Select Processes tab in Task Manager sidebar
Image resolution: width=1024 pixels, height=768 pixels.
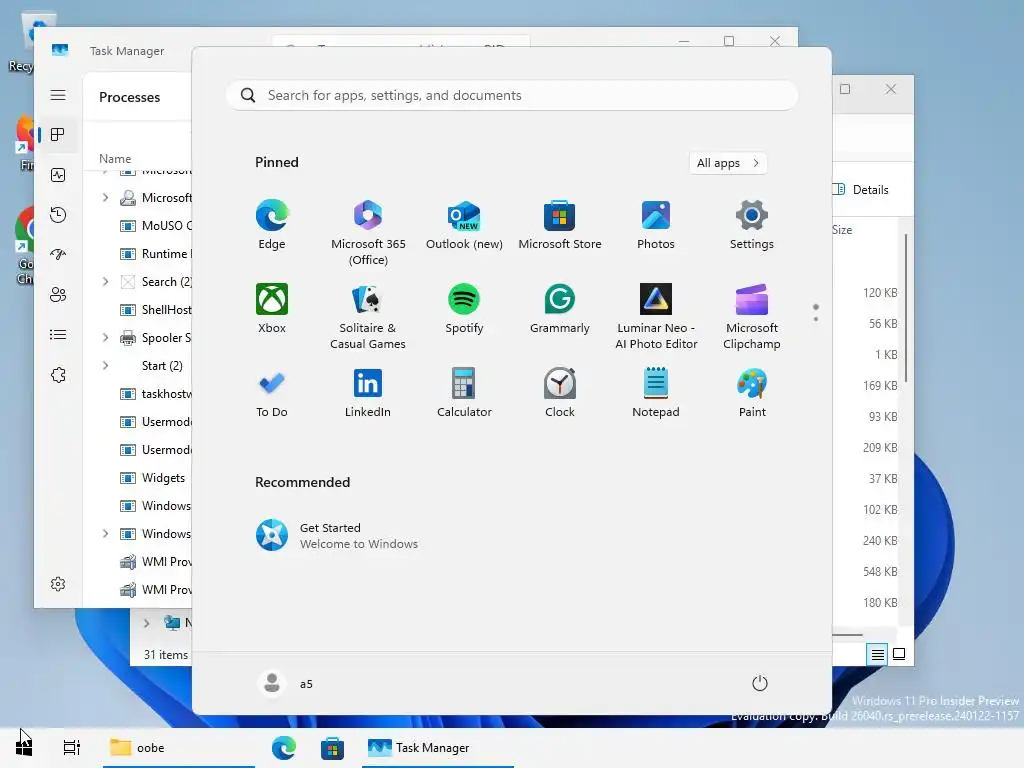(58, 135)
